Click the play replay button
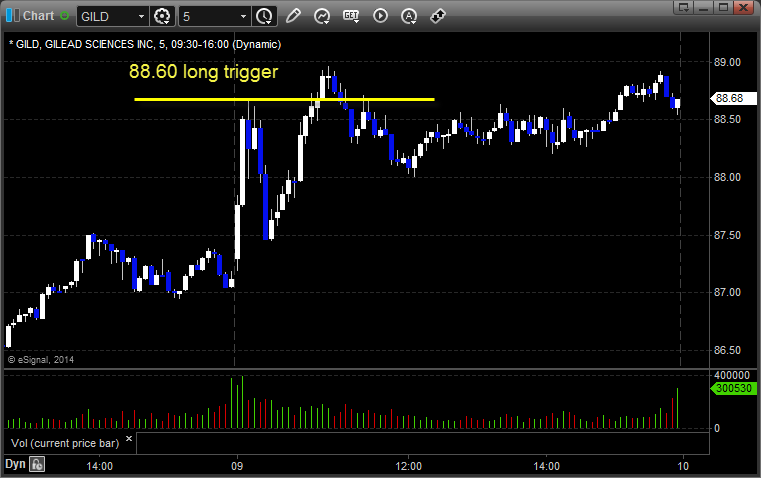761x478 pixels. point(380,16)
